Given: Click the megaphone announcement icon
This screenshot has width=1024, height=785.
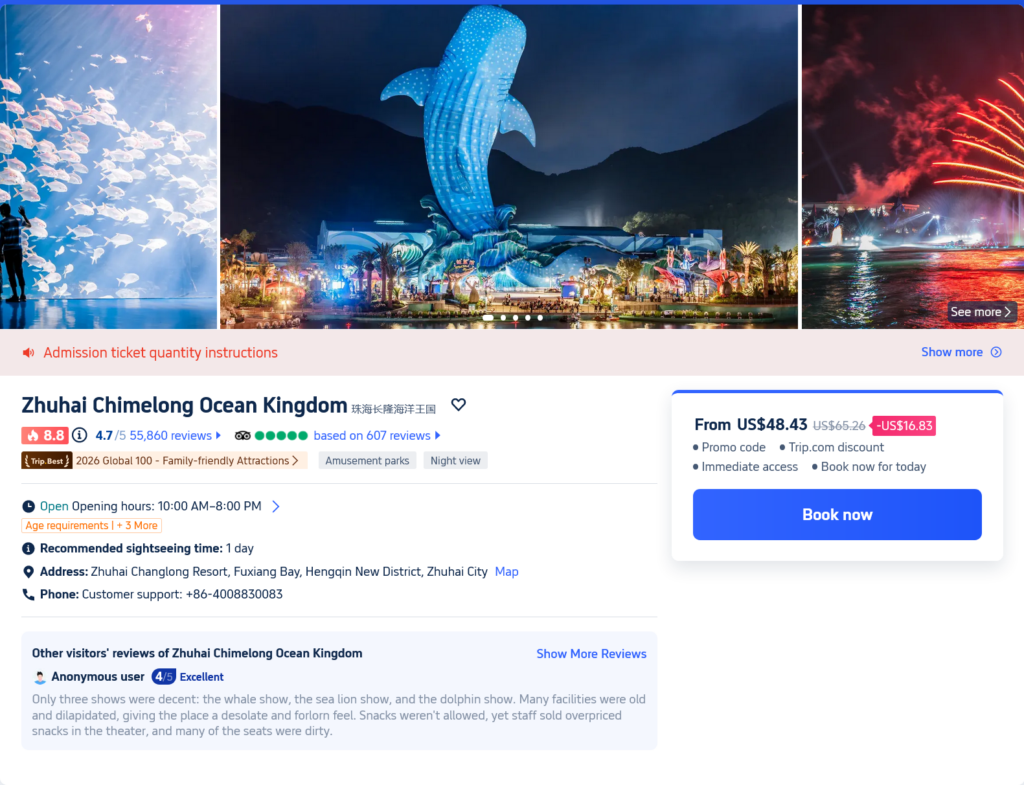Looking at the screenshot, I should pos(29,353).
